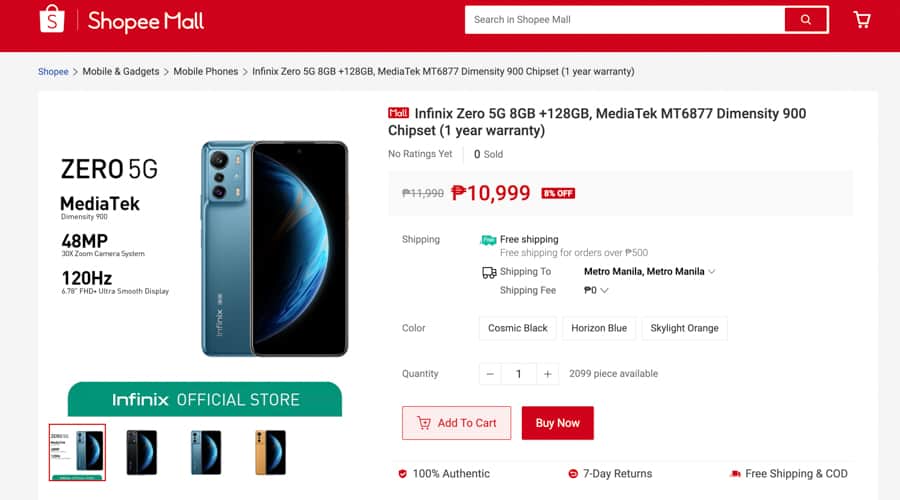Focus the Search in Shopee Mall field
Viewport: 900px width, 500px height.
pyautogui.click(x=625, y=20)
